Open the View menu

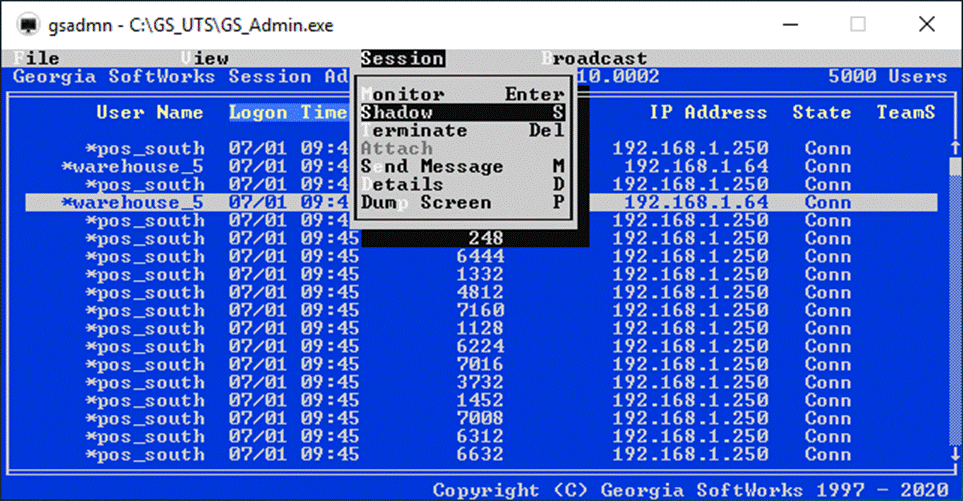205,58
